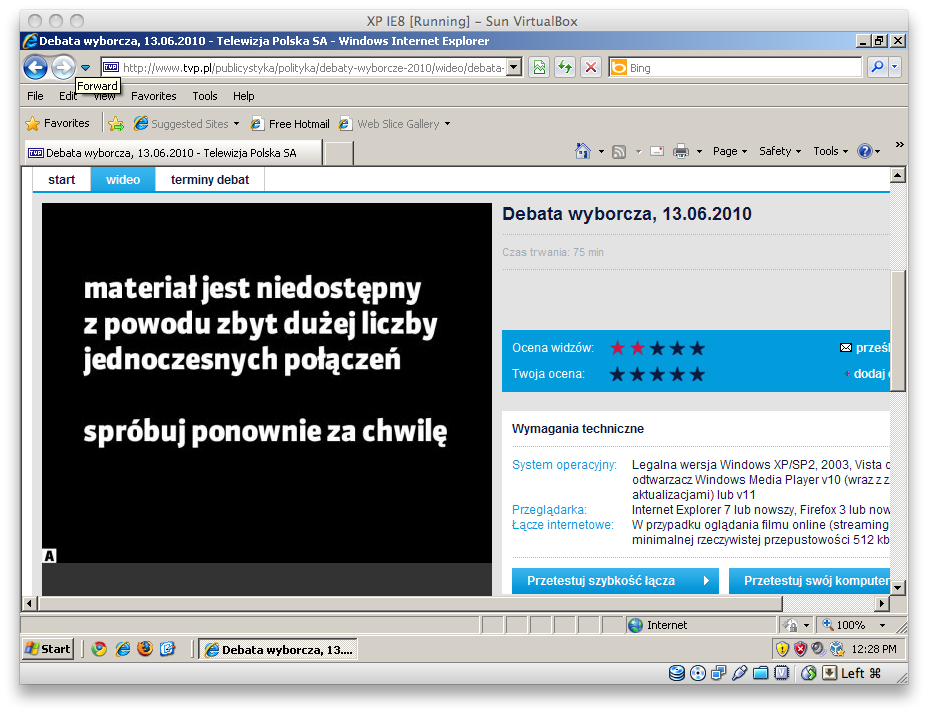The height and width of the screenshot is (714, 928).
Task: Click the horizontal scroll right arrow
Action: (x=882, y=603)
